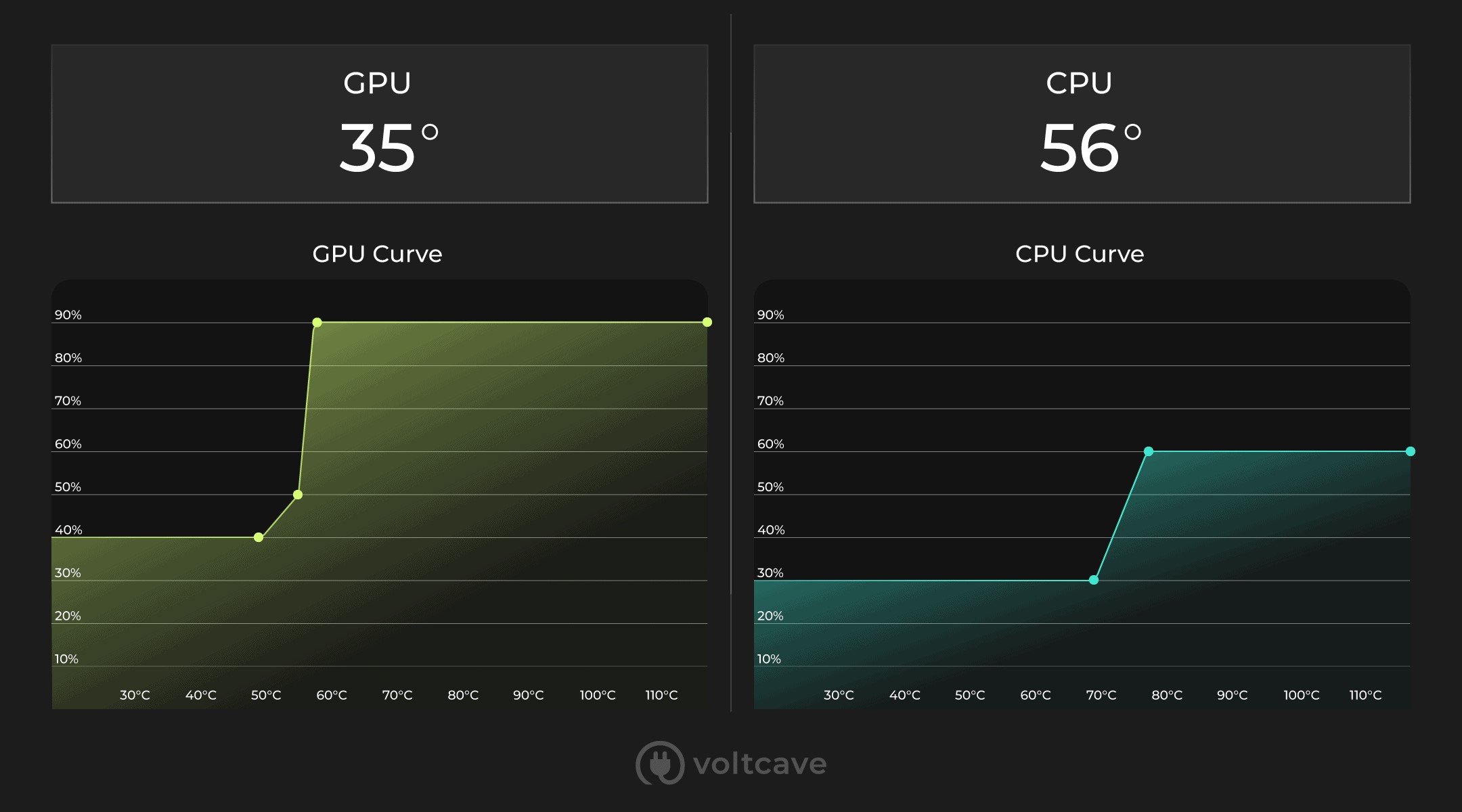
Task: Click the 110°C label on GPU graph axis
Action: [x=661, y=695]
